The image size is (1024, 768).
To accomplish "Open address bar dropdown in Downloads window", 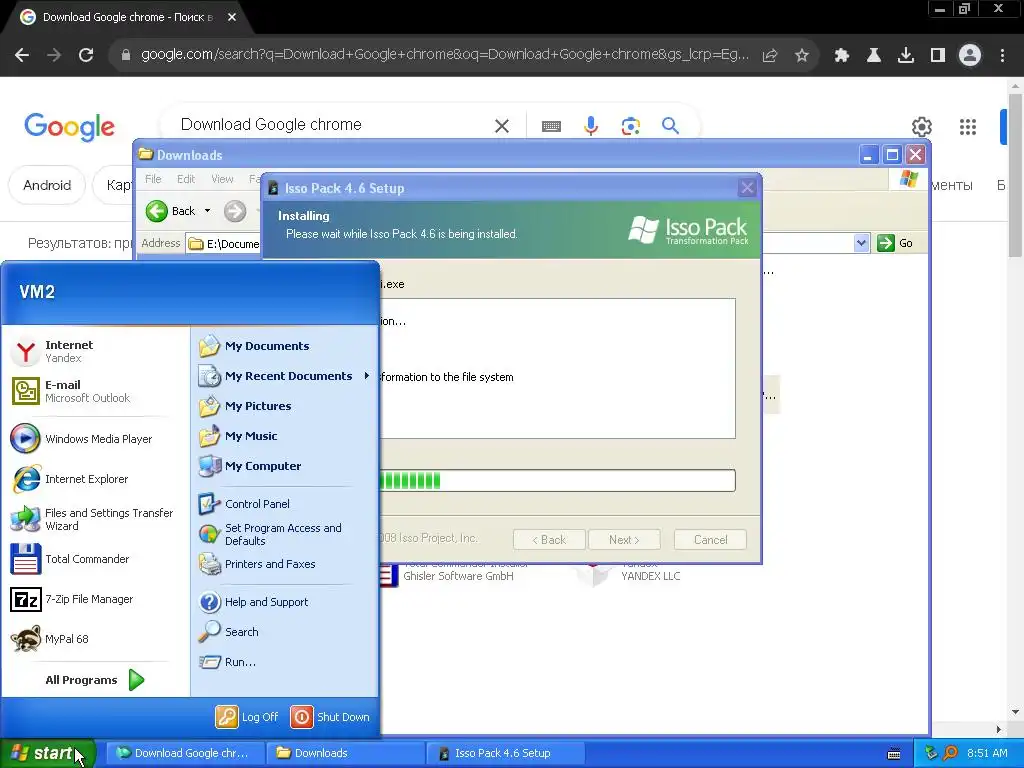I will 861,243.
